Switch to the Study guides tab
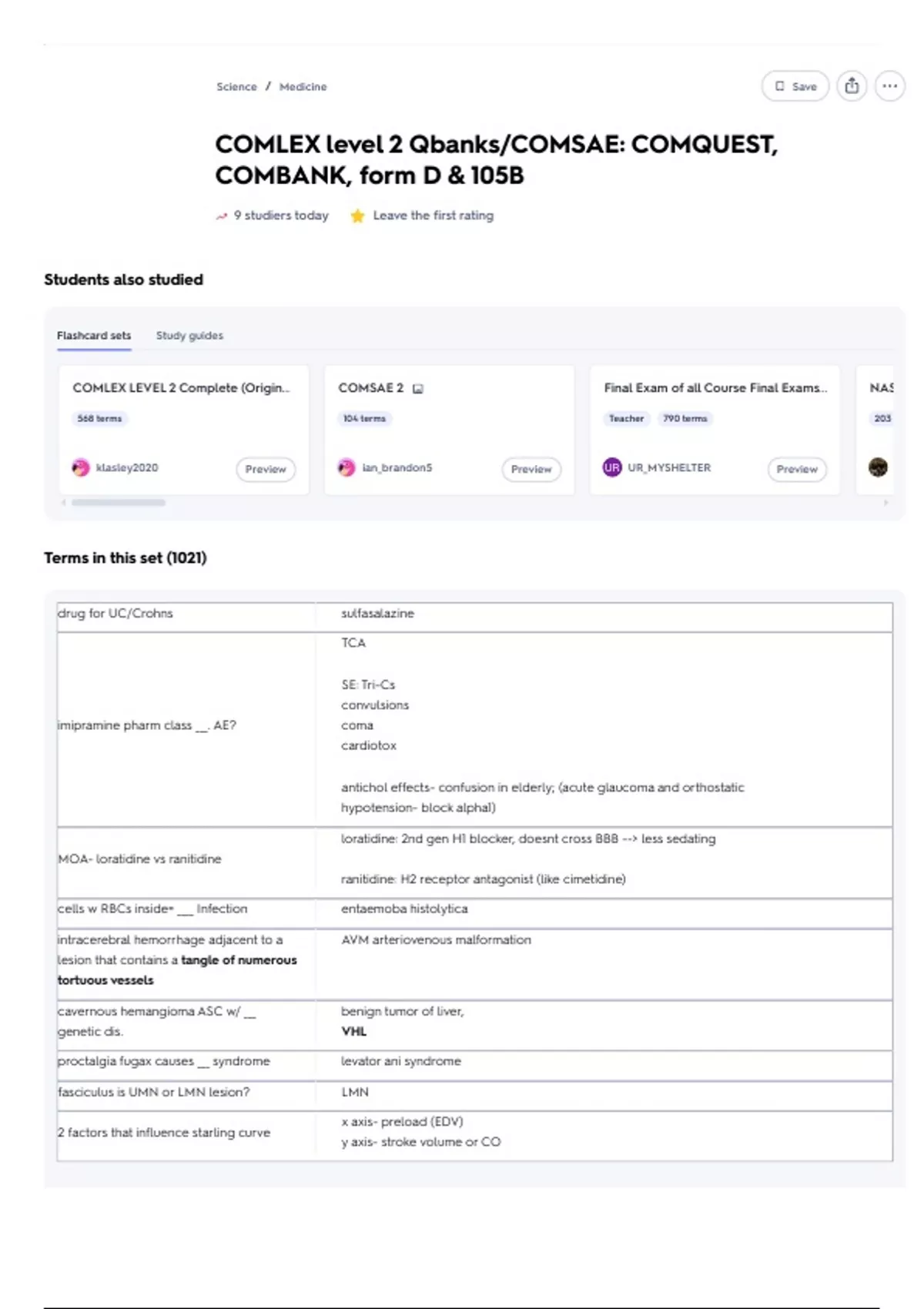 (189, 336)
